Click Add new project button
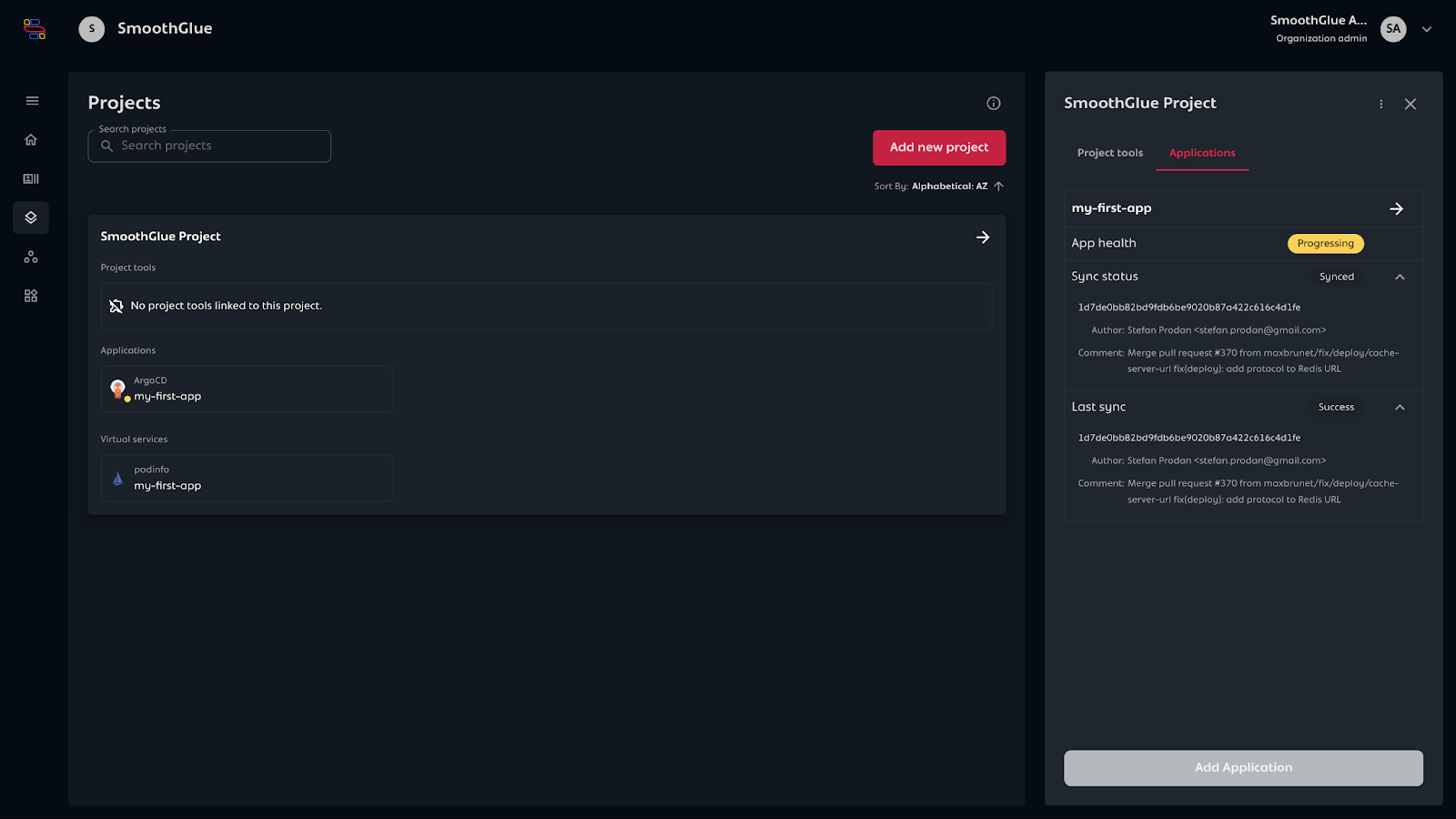Screen dimensions: 1456x819 939,147
